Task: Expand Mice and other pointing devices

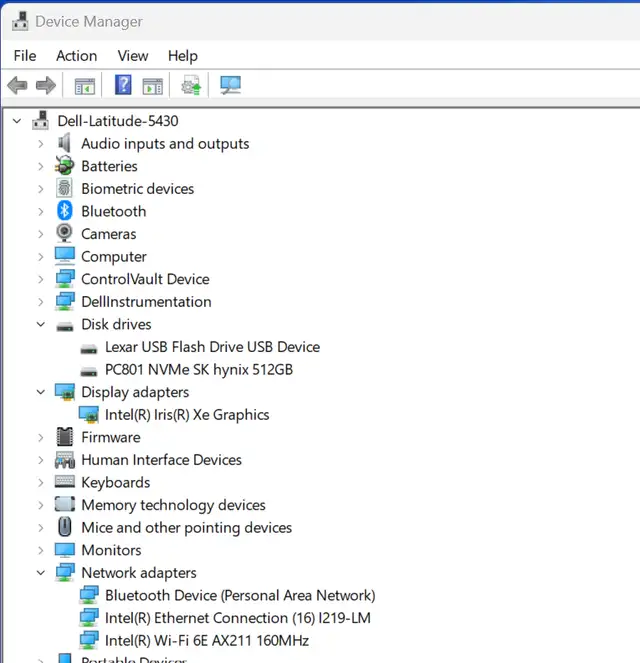Action: pos(41,528)
